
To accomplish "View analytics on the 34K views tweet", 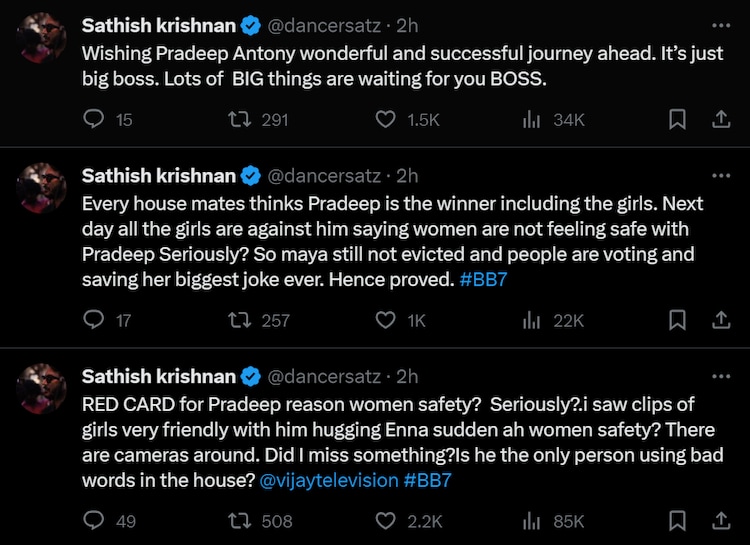I will [531, 119].
